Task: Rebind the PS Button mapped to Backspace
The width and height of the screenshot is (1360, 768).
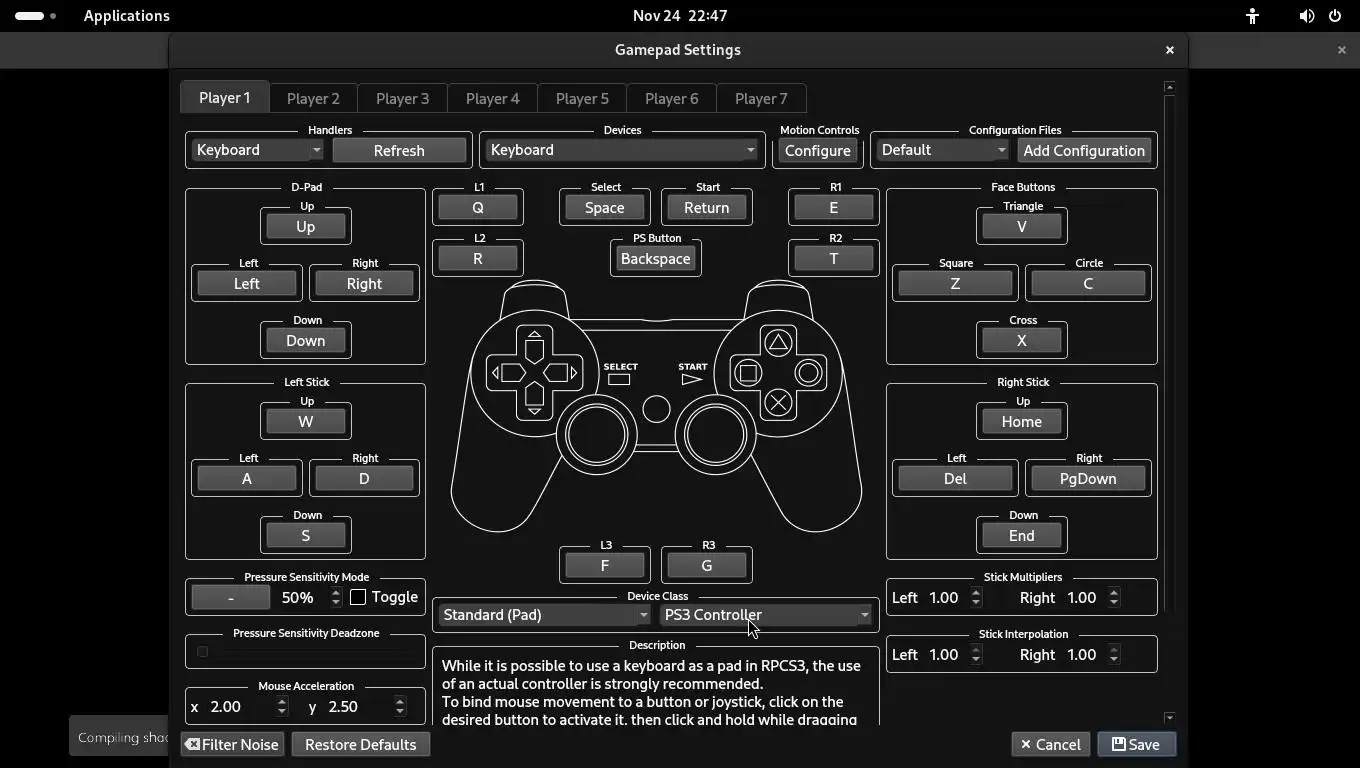Action: (655, 259)
